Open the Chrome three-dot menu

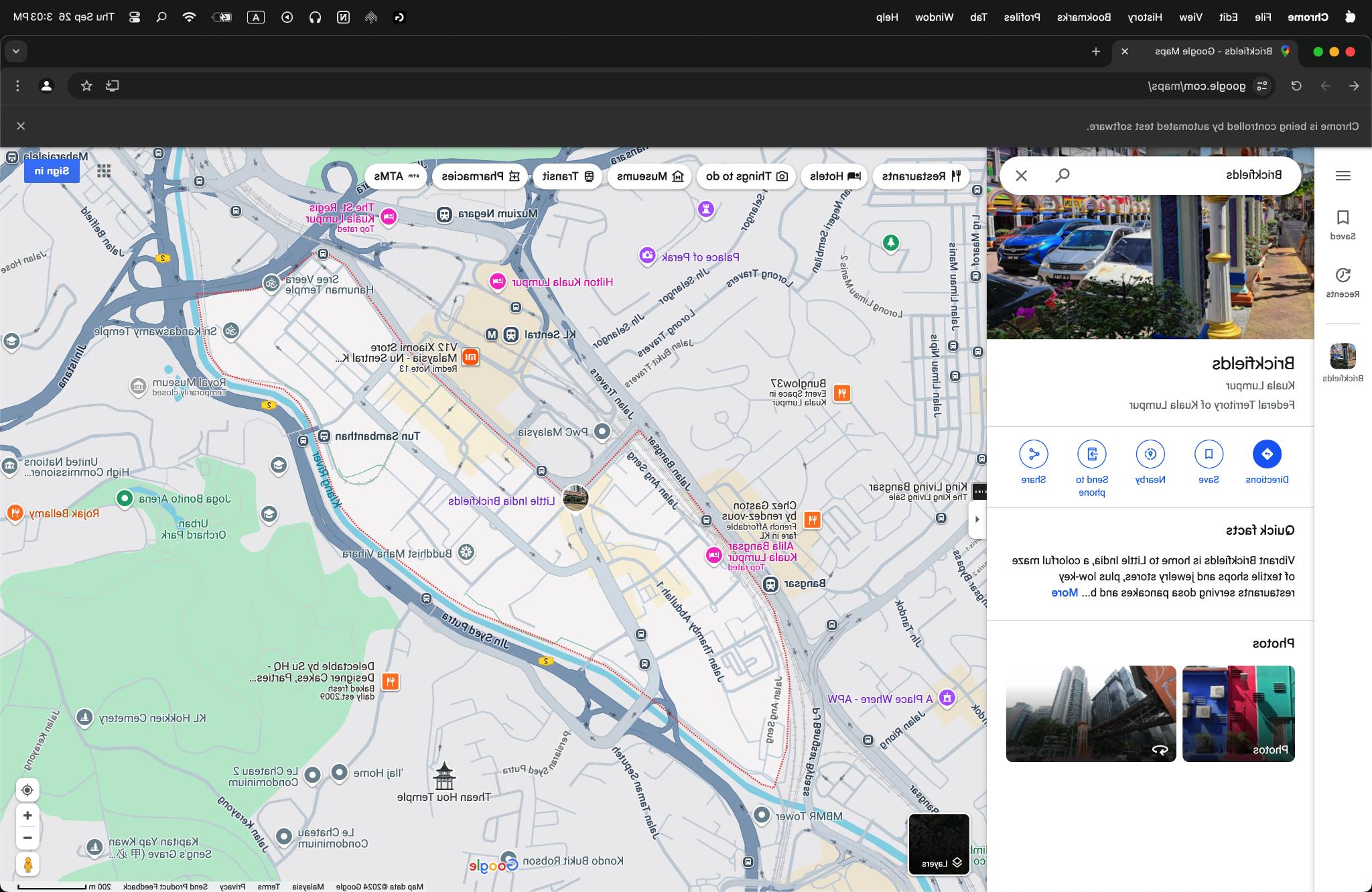tap(18, 86)
